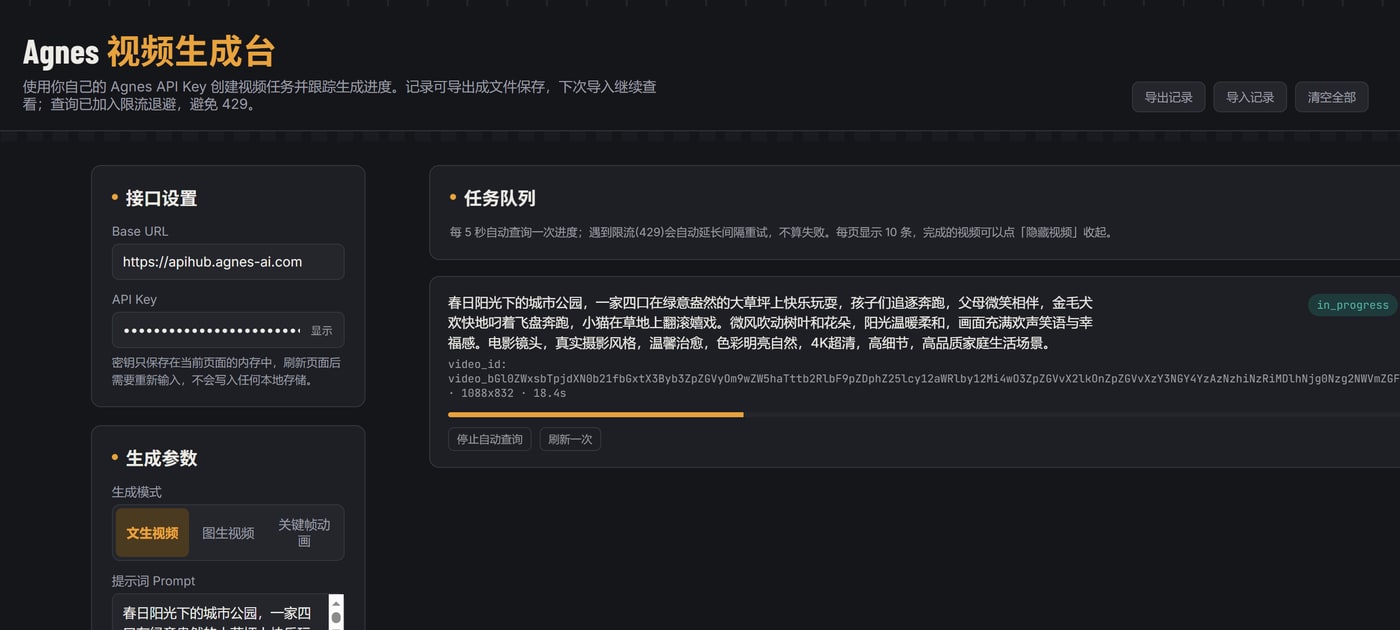Click 清空全部 to clear all records
Image resolution: width=1400 pixels, height=630 pixels.
pyautogui.click(x=1331, y=97)
